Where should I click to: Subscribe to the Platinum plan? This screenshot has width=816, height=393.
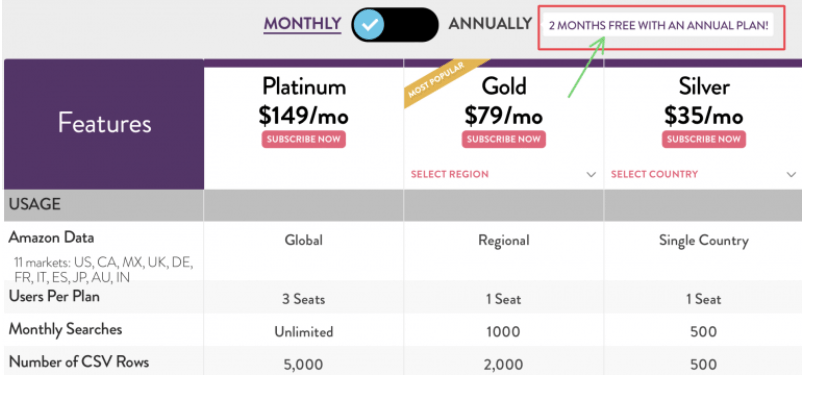tap(303, 140)
